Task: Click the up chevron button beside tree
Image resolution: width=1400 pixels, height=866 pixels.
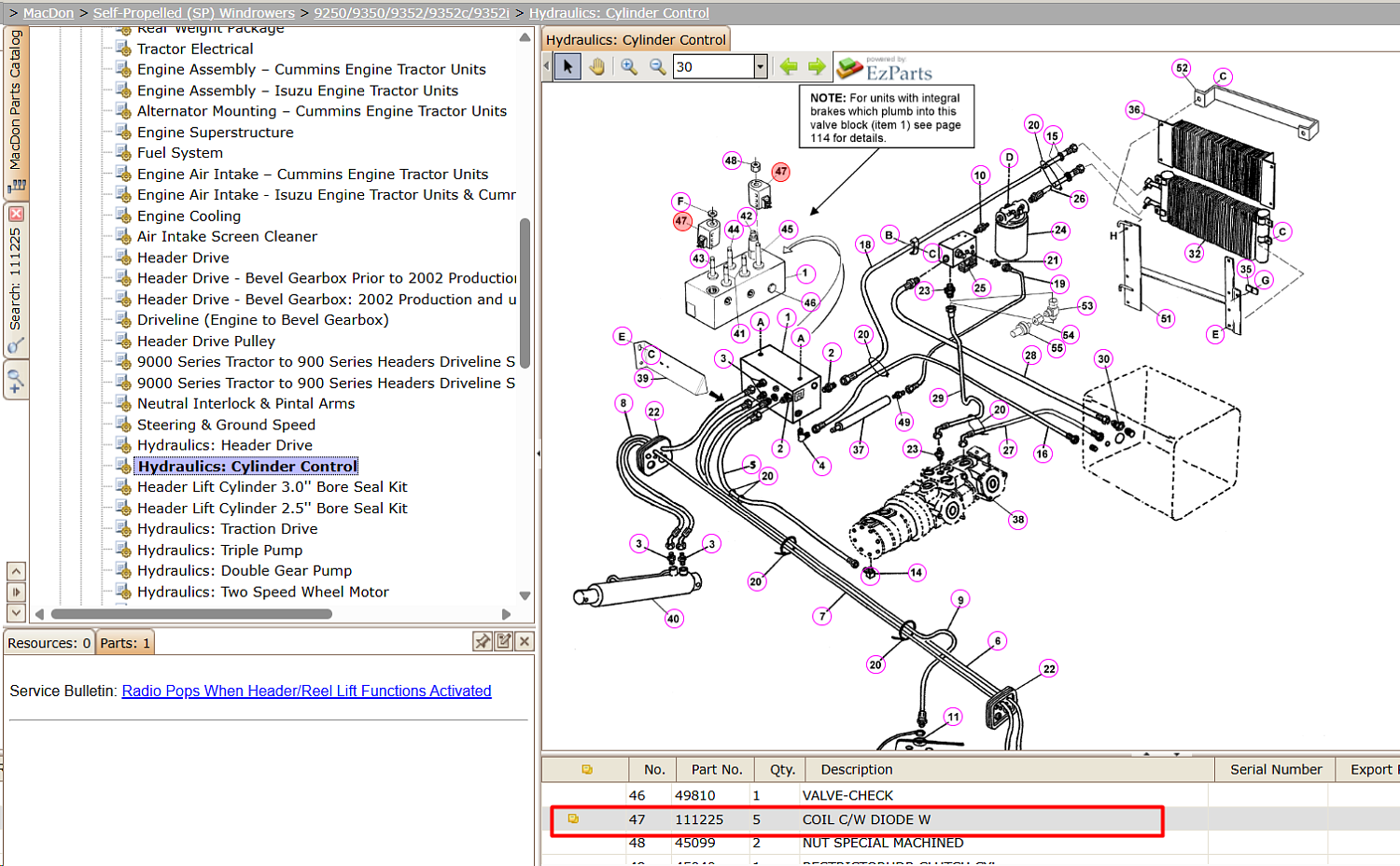Action: click(x=16, y=571)
